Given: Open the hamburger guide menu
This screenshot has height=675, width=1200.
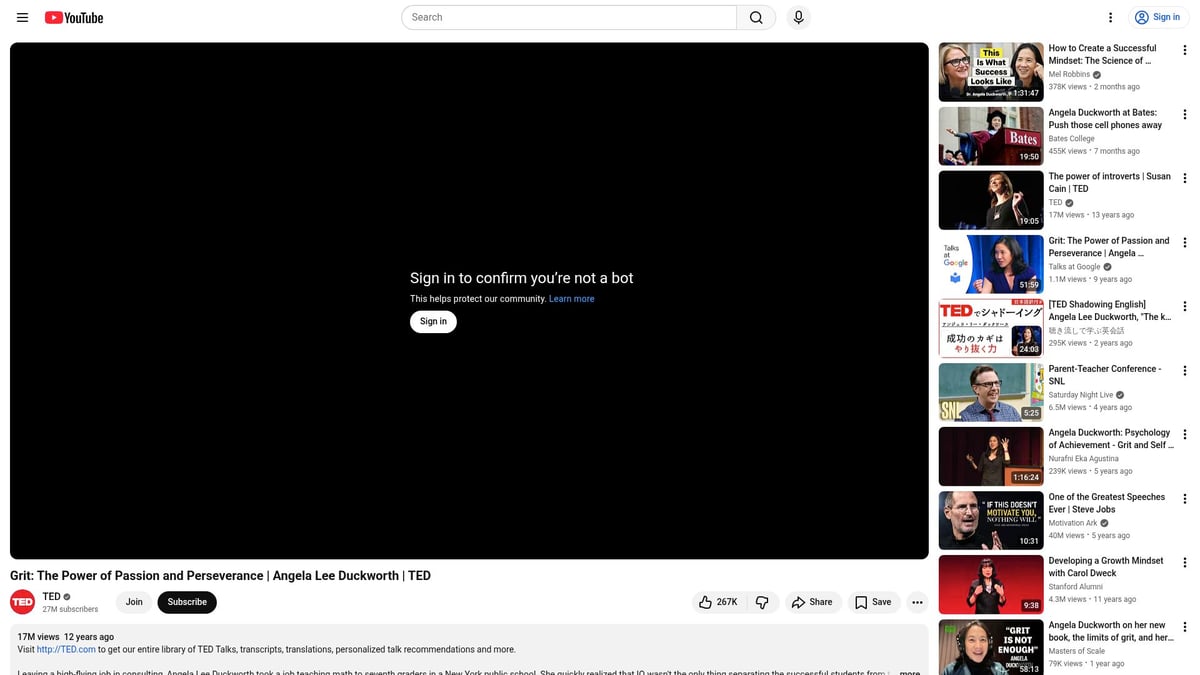Looking at the screenshot, I should tap(22, 17).
